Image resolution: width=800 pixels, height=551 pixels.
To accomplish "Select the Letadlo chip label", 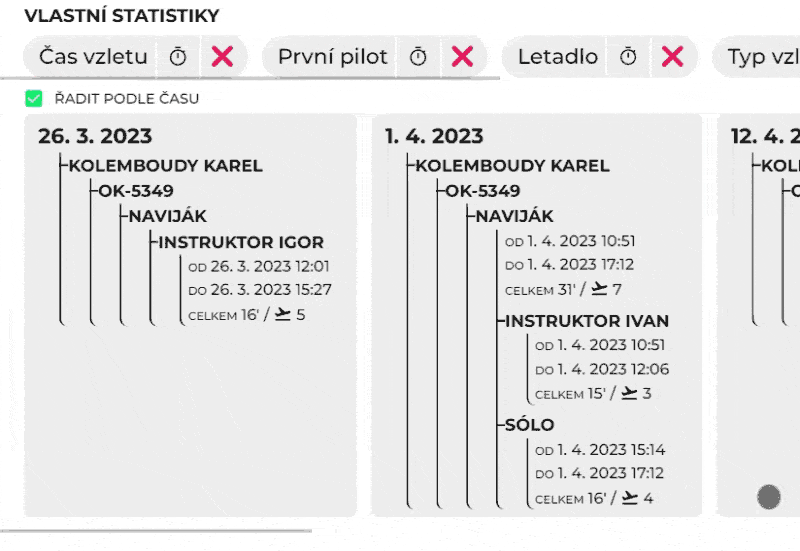I will click(x=557, y=57).
